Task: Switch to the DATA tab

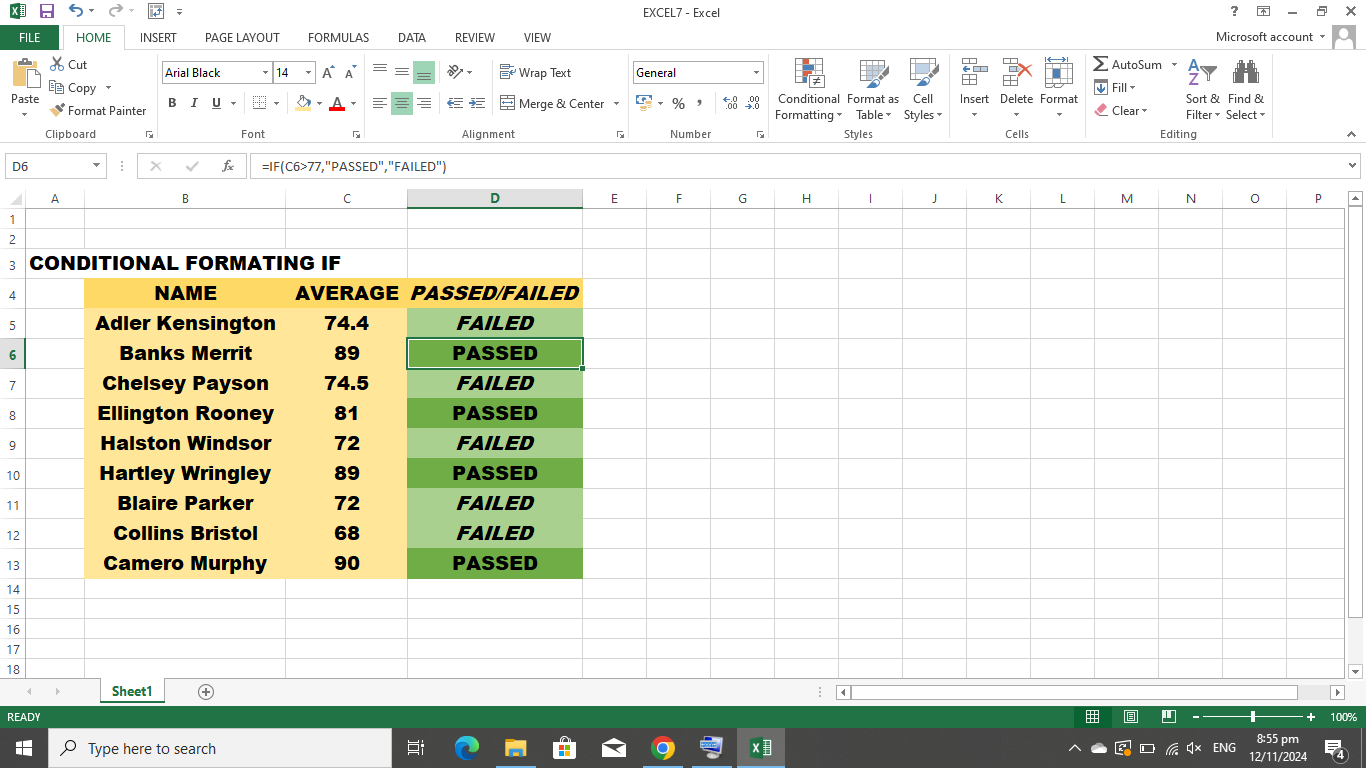Action: tap(412, 38)
